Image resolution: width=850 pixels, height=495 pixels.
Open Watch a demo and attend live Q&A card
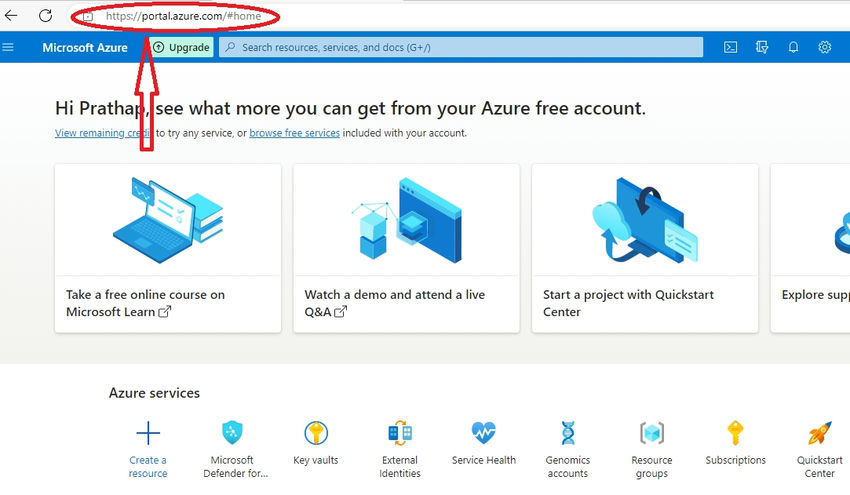coord(407,248)
